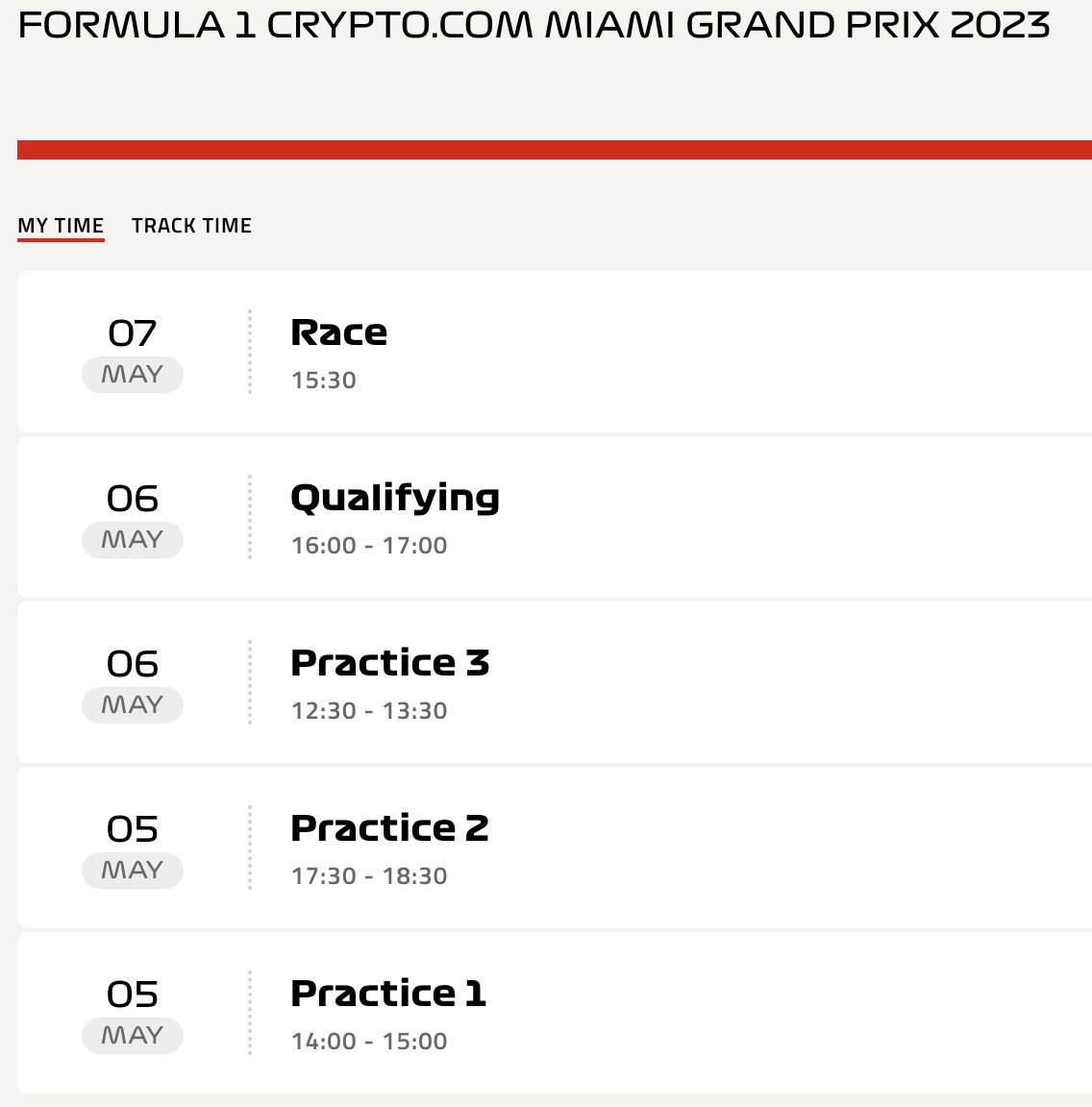1092x1107 pixels.
Task: Click the red divider bar under heading
Action: (x=555, y=150)
